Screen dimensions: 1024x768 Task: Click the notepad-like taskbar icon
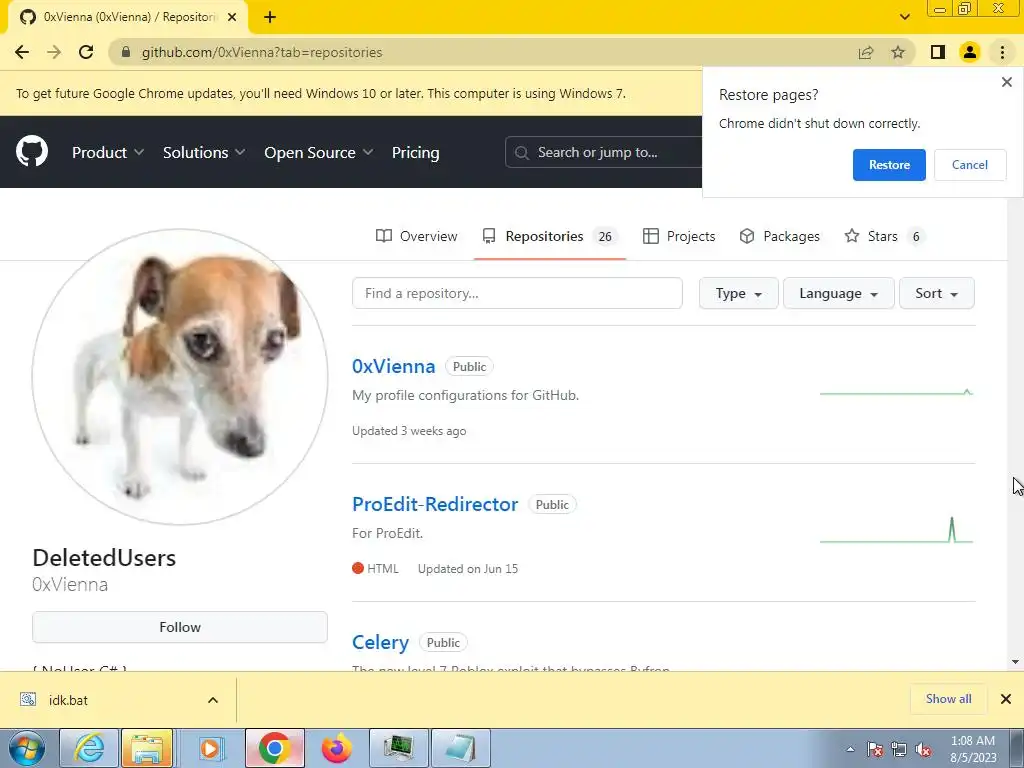pyautogui.click(x=460, y=748)
